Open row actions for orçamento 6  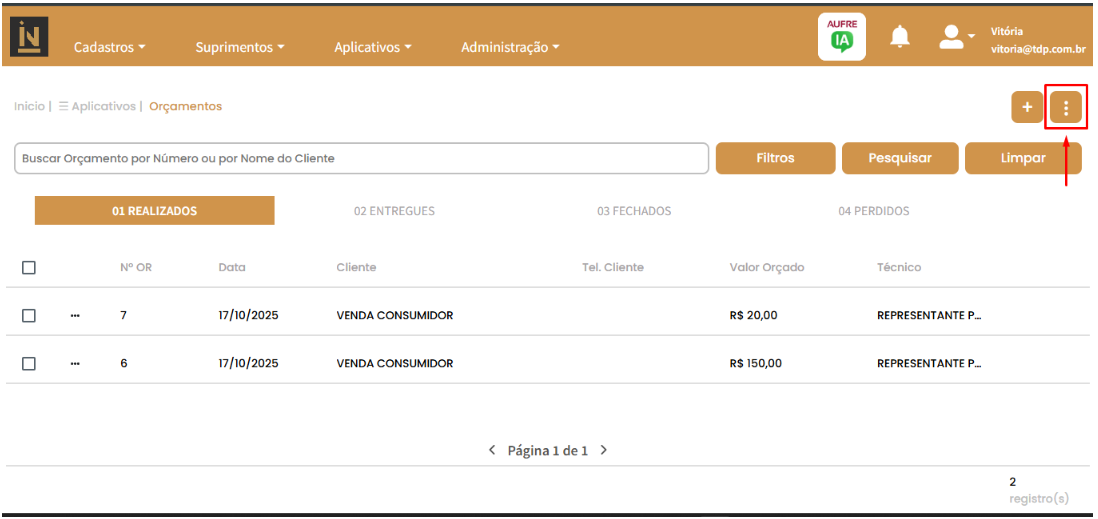[x=75, y=364]
